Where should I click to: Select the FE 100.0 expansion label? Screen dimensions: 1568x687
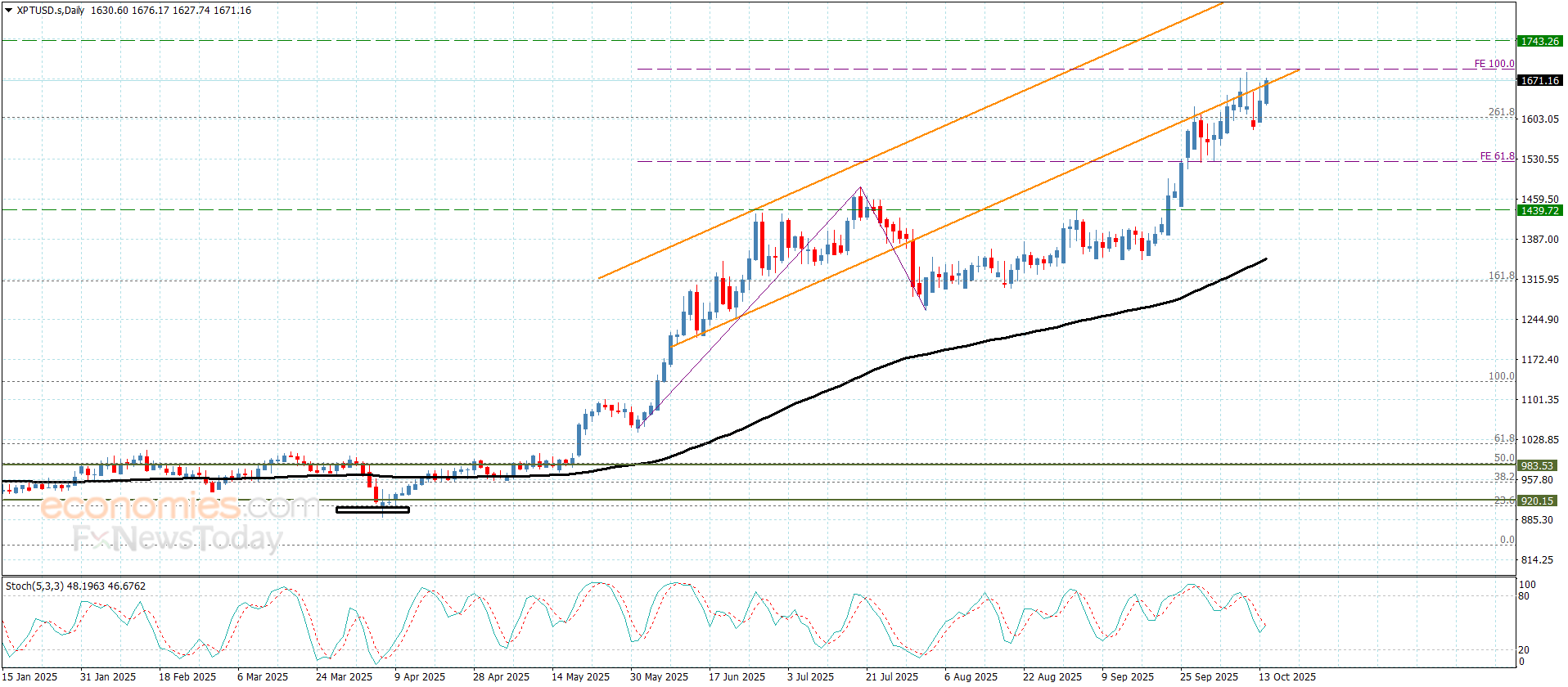pyautogui.click(x=1494, y=64)
